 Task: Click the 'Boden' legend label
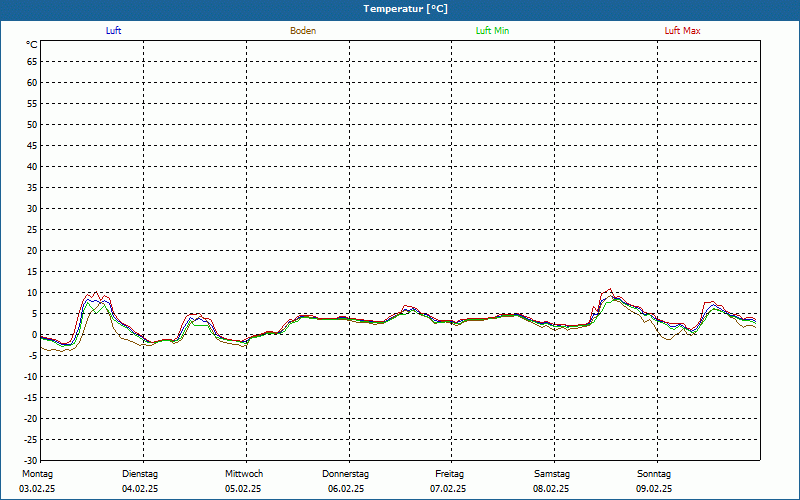[303, 31]
